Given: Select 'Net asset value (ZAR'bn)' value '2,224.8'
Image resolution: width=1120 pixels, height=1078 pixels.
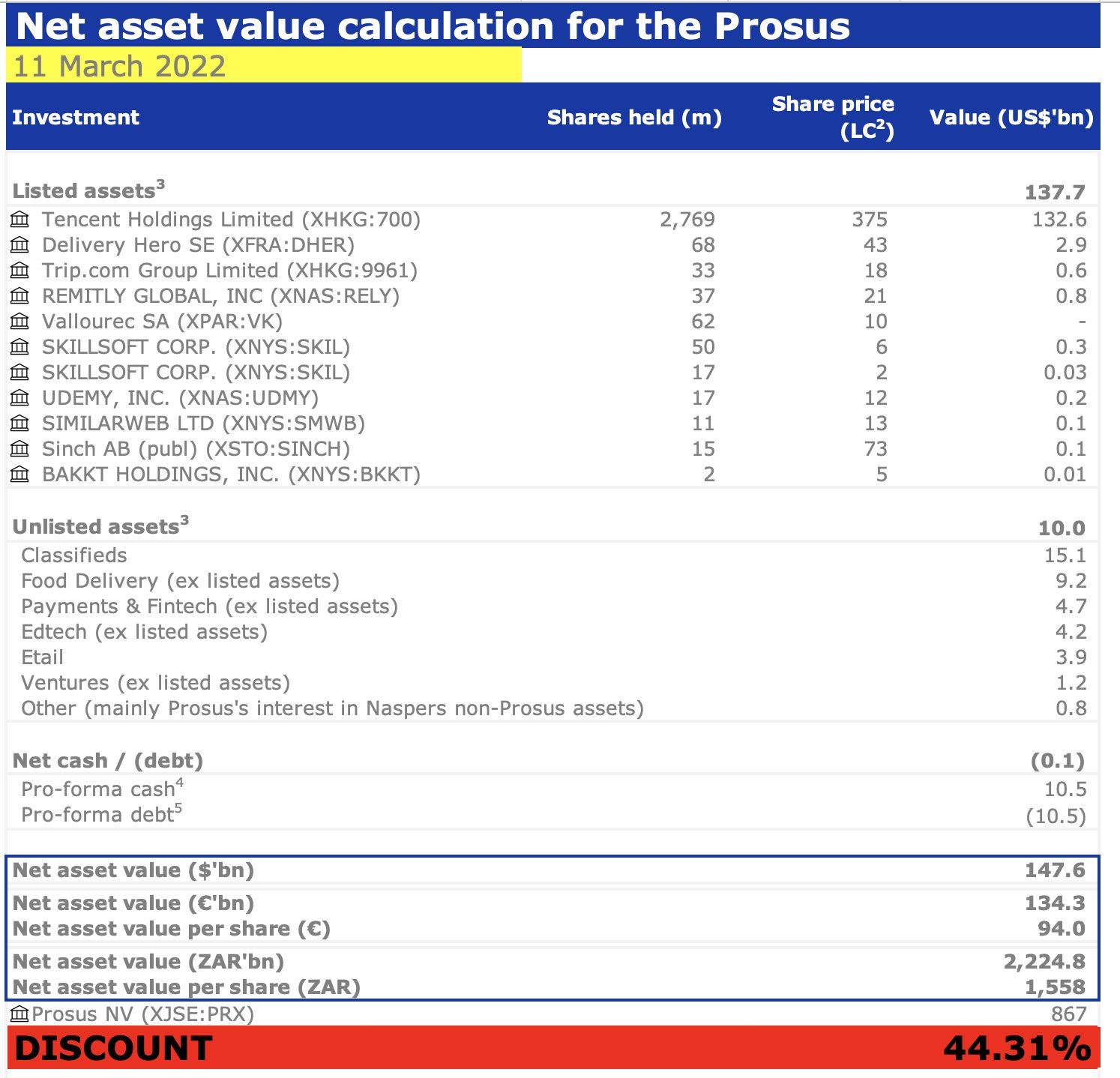Looking at the screenshot, I should [1044, 962].
